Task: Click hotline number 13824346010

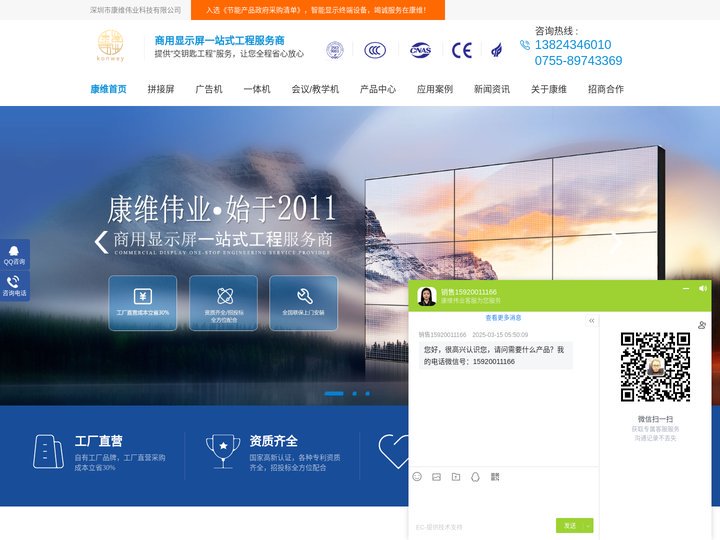Action: click(x=573, y=45)
